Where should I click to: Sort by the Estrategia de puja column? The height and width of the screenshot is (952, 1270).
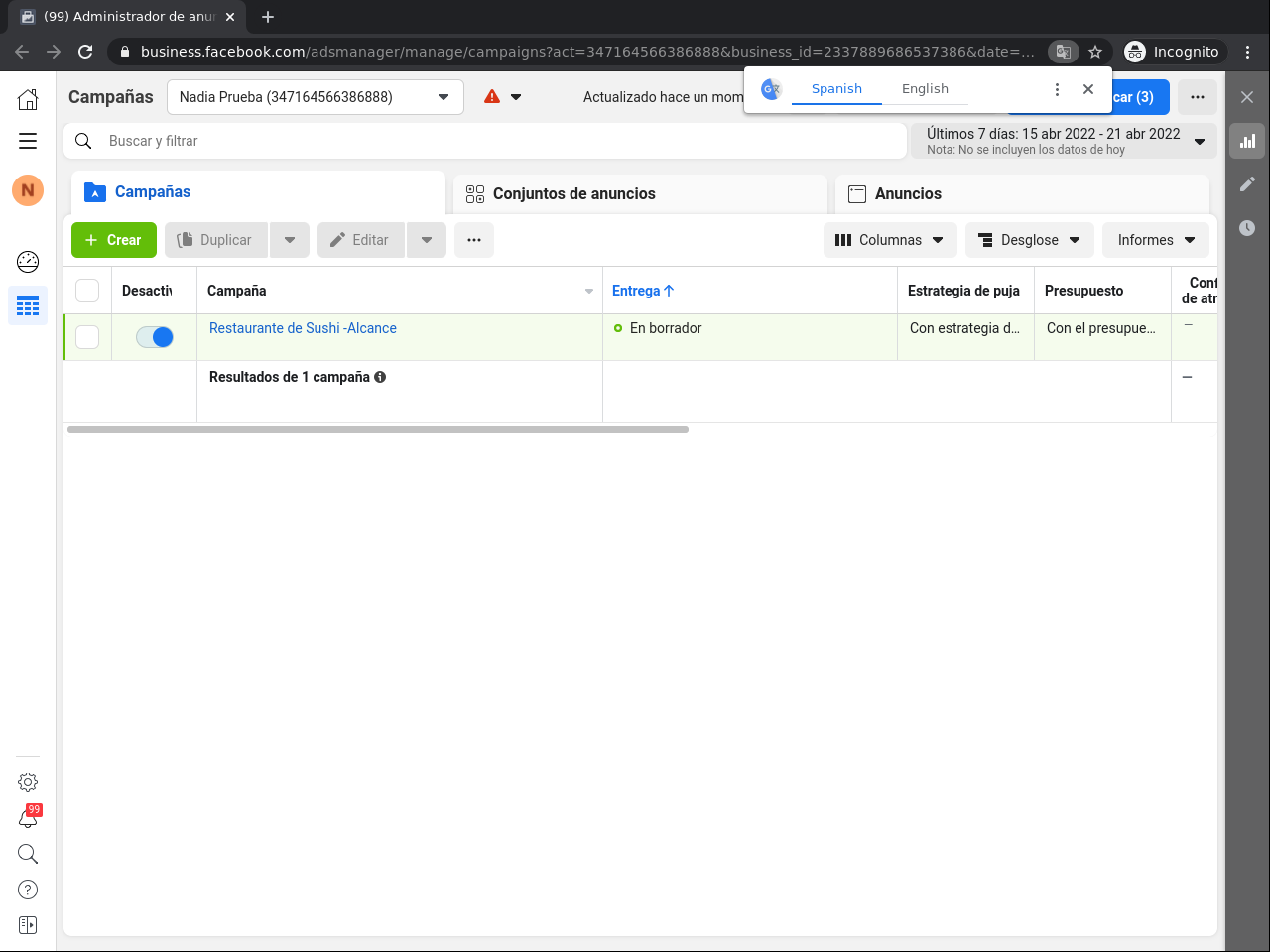click(963, 291)
